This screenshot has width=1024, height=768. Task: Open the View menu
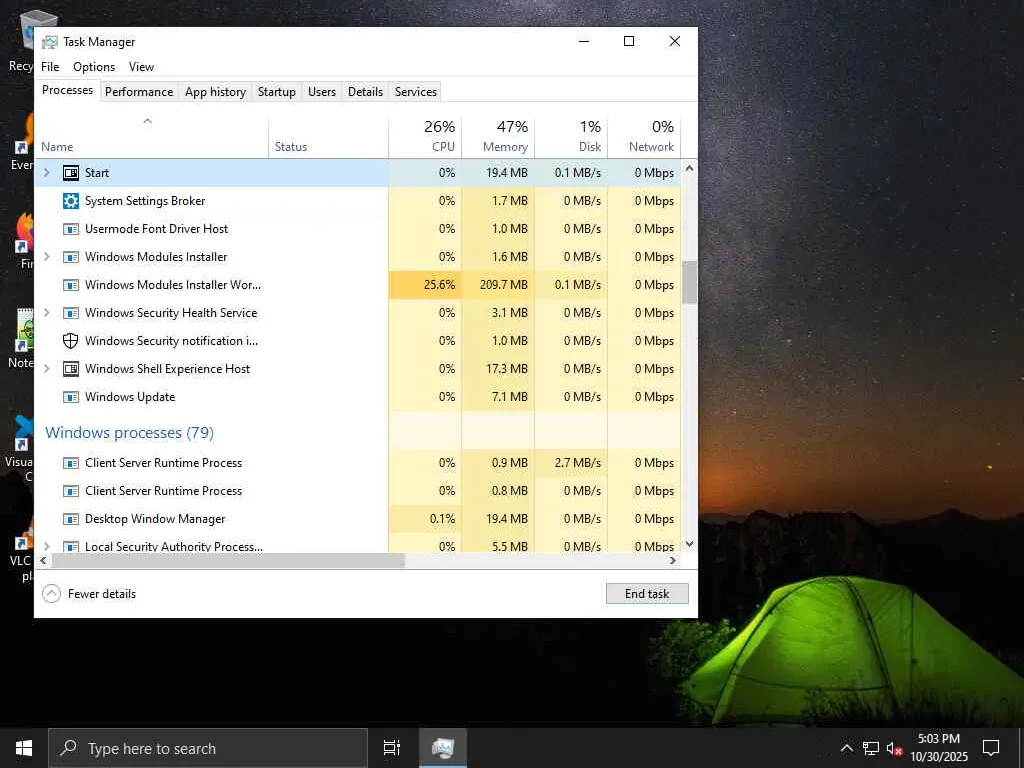(x=141, y=67)
